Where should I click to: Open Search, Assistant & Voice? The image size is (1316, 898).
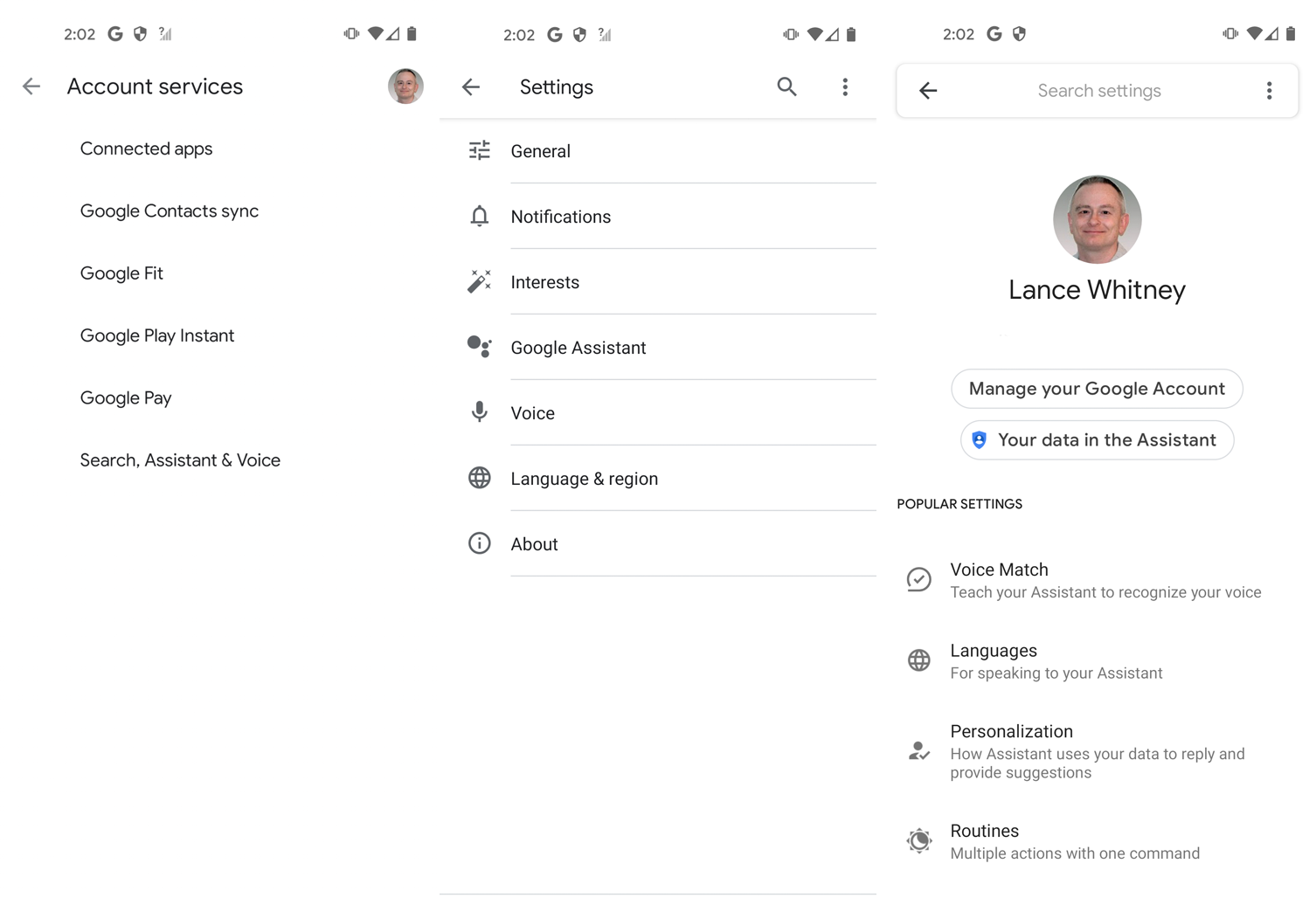click(x=180, y=460)
